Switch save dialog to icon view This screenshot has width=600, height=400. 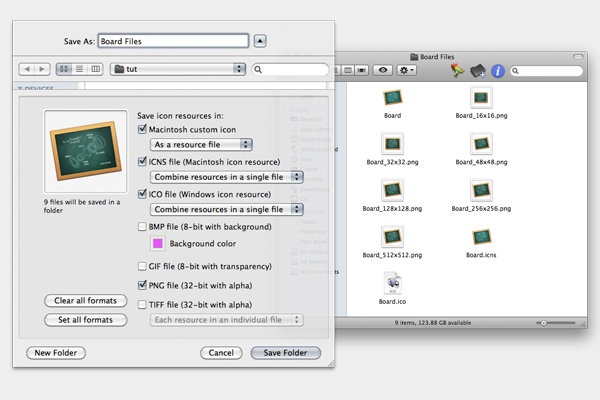64,69
